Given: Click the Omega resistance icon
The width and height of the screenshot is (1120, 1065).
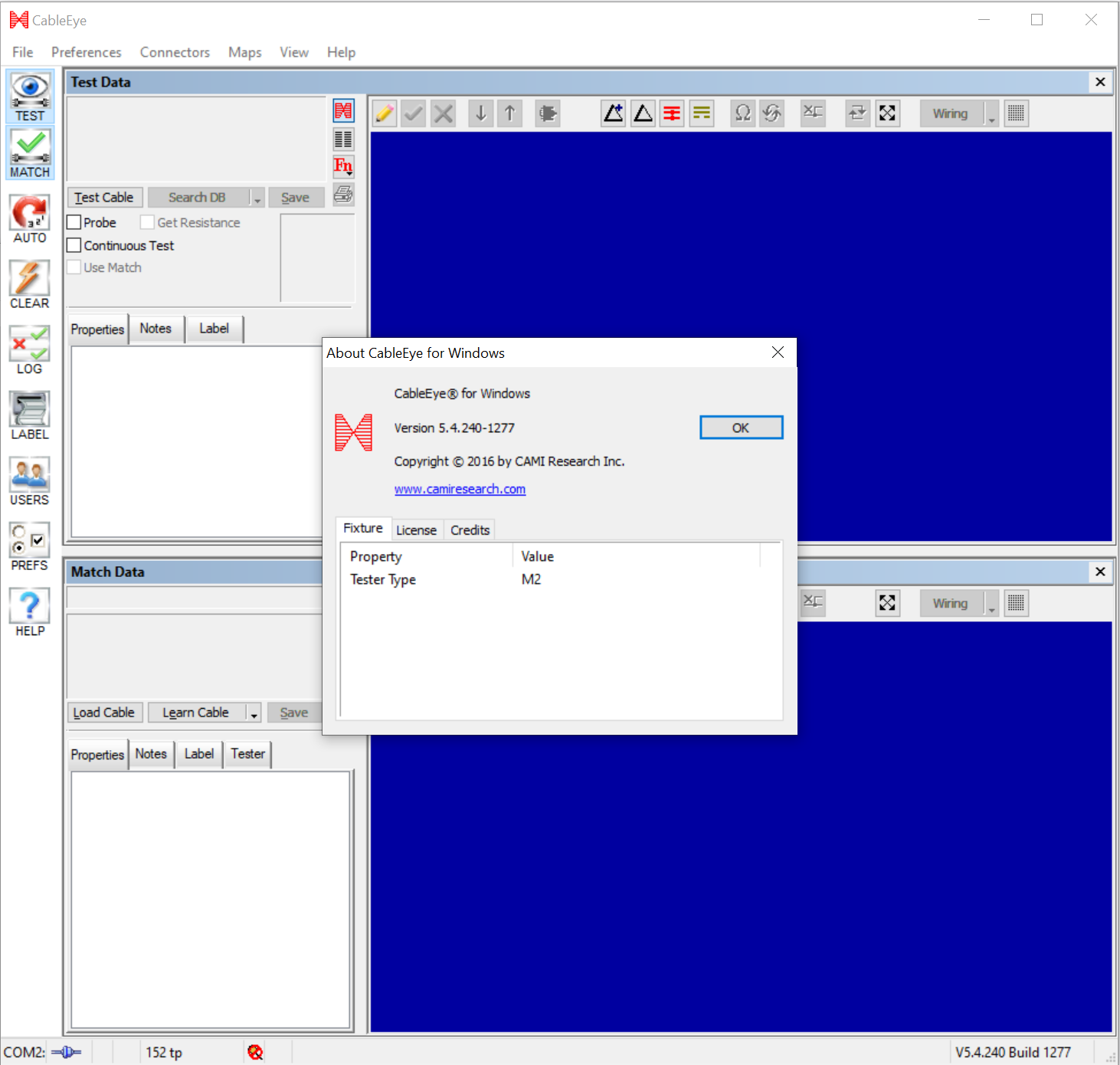Looking at the screenshot, I should [x=743, y=113].
